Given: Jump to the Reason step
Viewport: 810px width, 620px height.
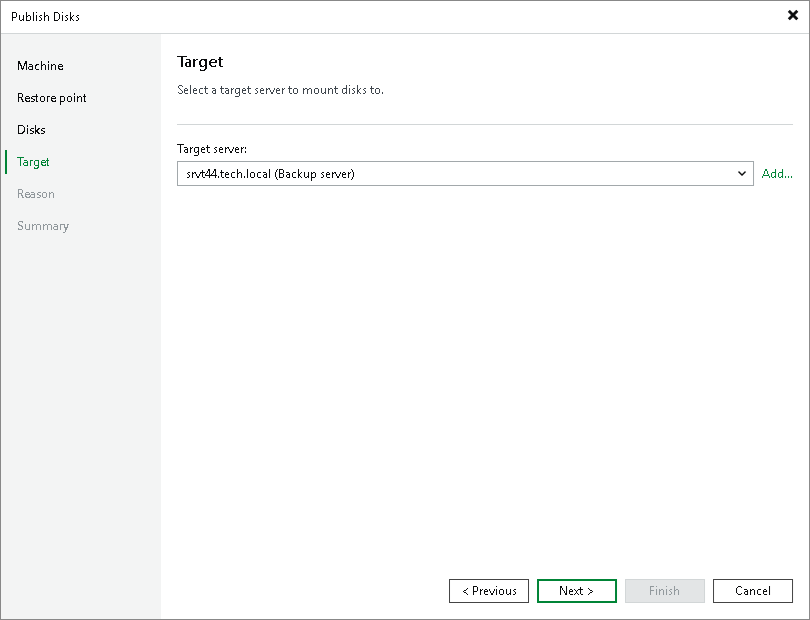Looking at the screenshot, I should [x=36, y=194].
